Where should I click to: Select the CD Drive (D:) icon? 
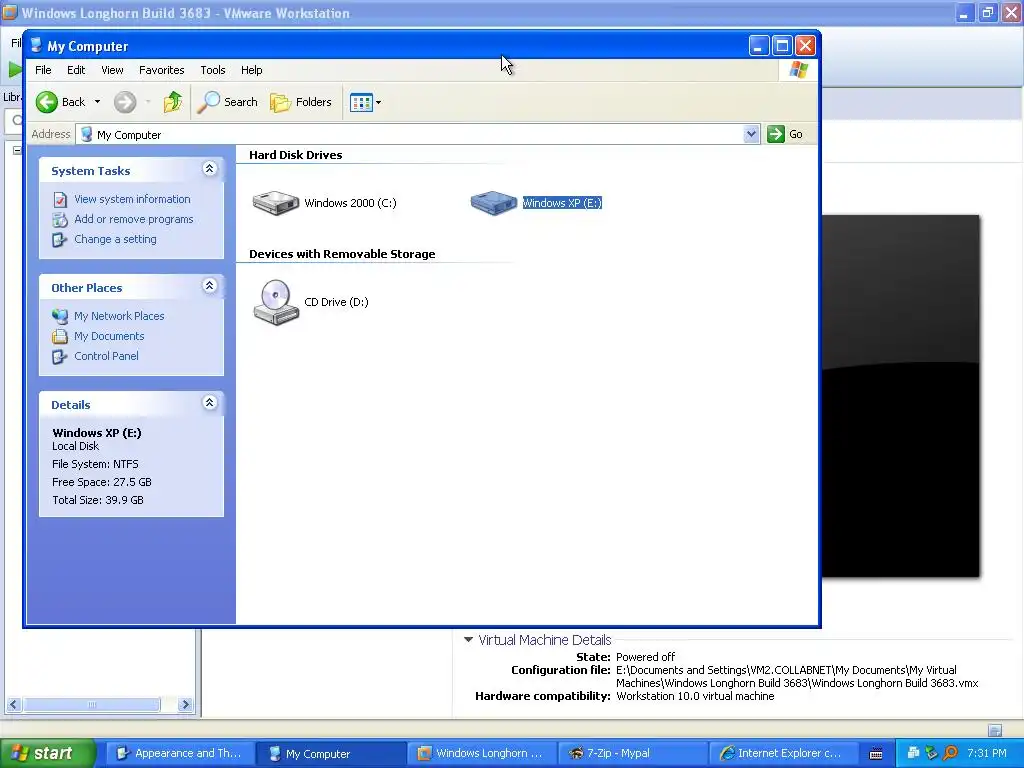click(x=276, y=302)
